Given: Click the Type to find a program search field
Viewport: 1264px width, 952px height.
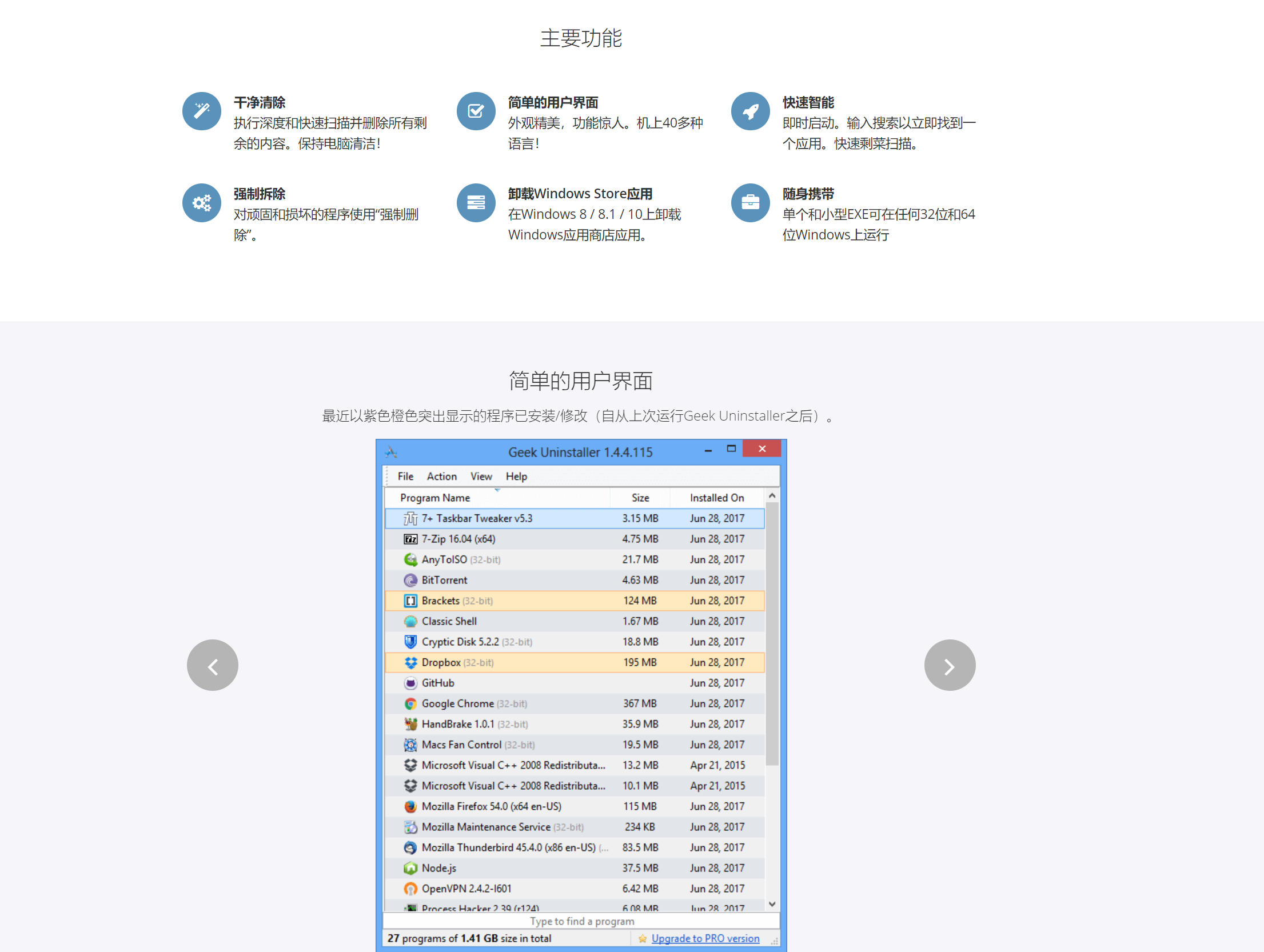Looking at the screenshot, I should [x=581, y=921].
